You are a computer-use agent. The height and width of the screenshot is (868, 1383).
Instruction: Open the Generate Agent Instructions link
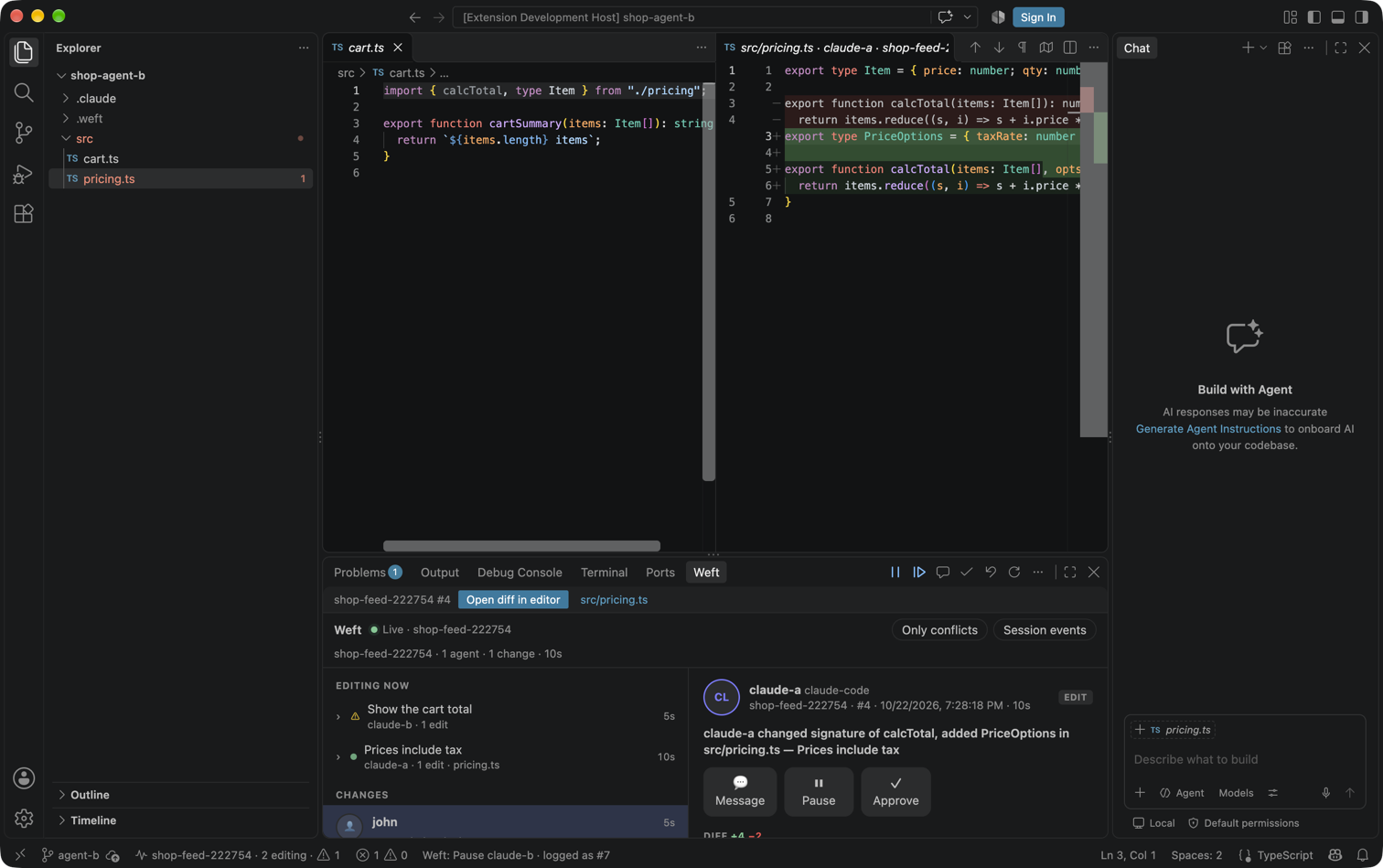click(x=1207, y=429)
